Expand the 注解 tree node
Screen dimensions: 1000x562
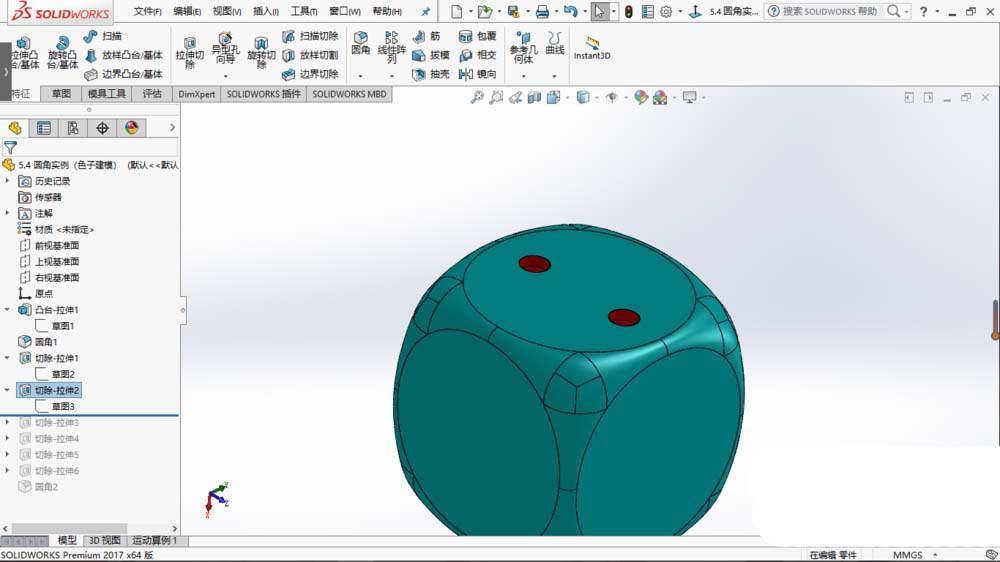(x=7, y=213)
